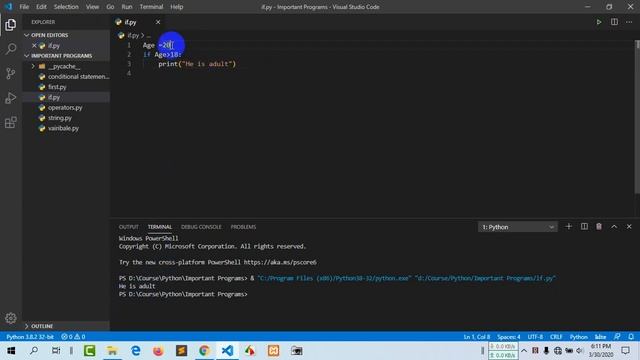Open notifications bell in status bar

click(631, 337)
